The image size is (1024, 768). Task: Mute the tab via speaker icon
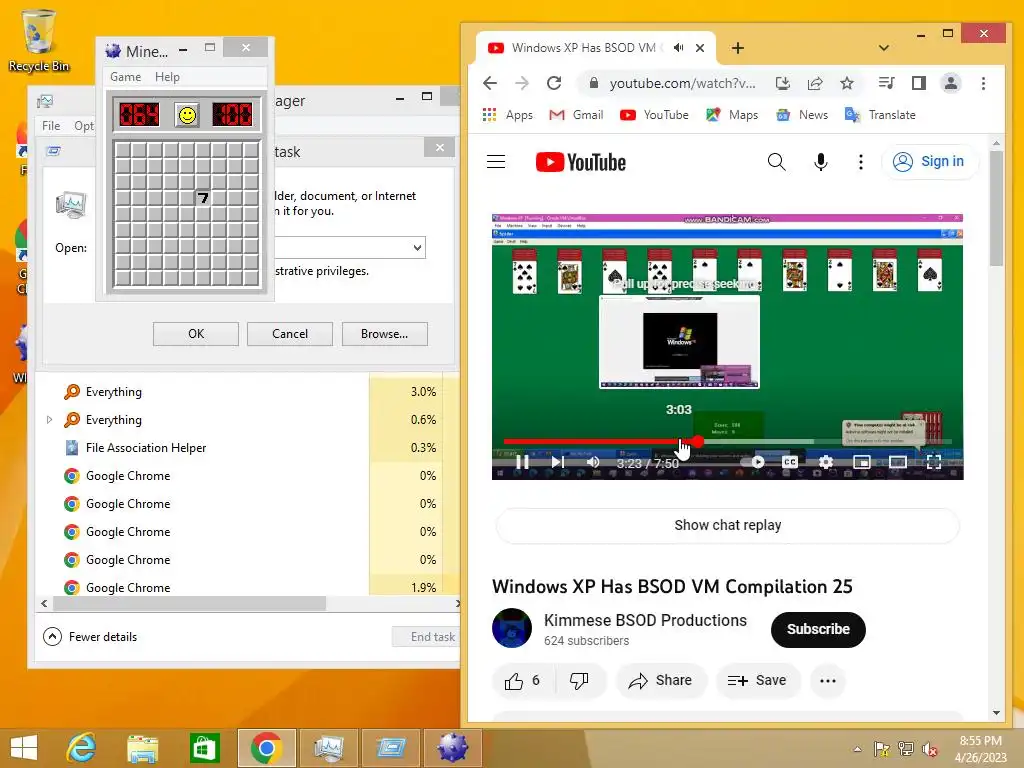[x=679, y=48]
